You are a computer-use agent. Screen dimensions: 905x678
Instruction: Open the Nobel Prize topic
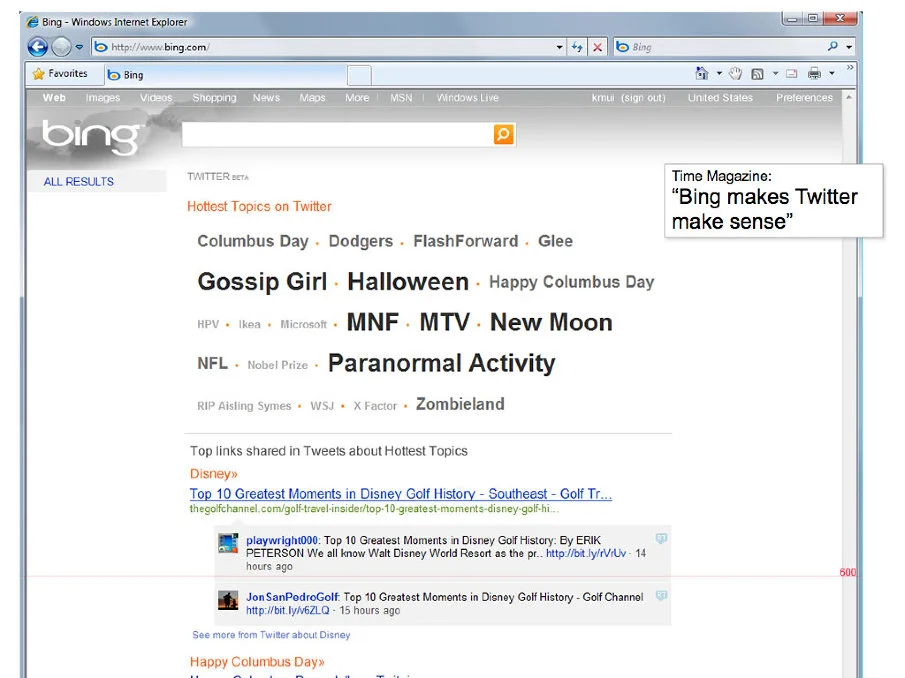[278, 365]
